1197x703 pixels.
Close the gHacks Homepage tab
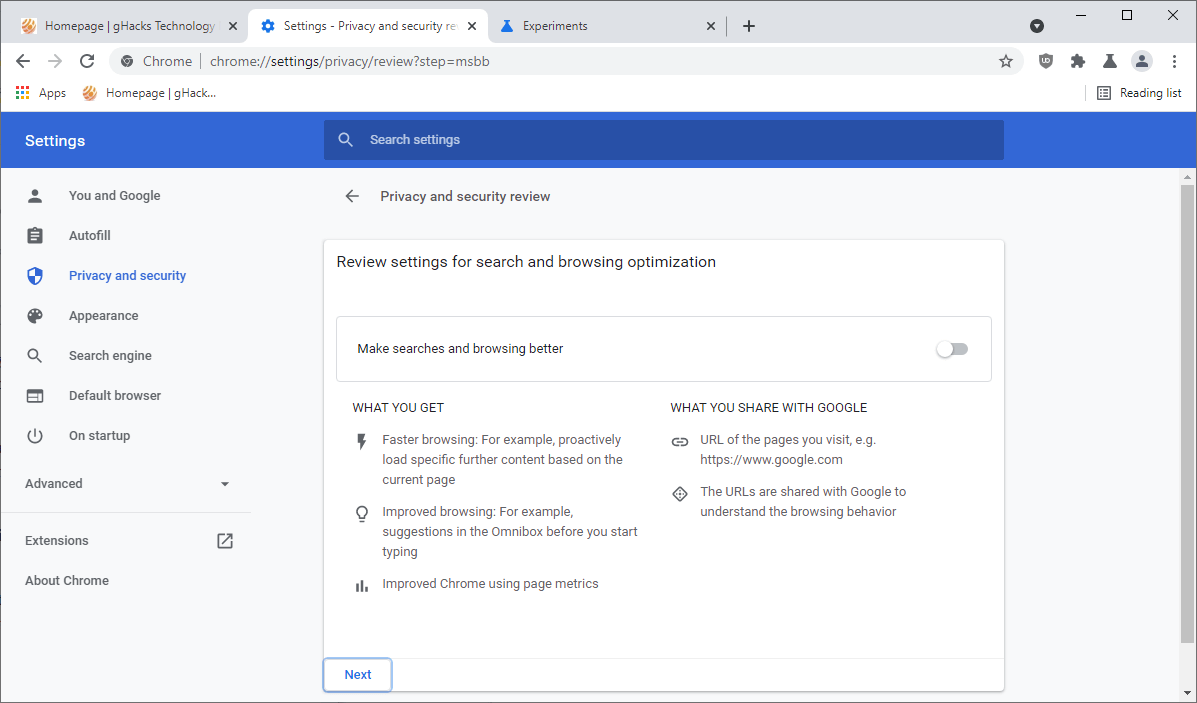[x=233, y=26]
